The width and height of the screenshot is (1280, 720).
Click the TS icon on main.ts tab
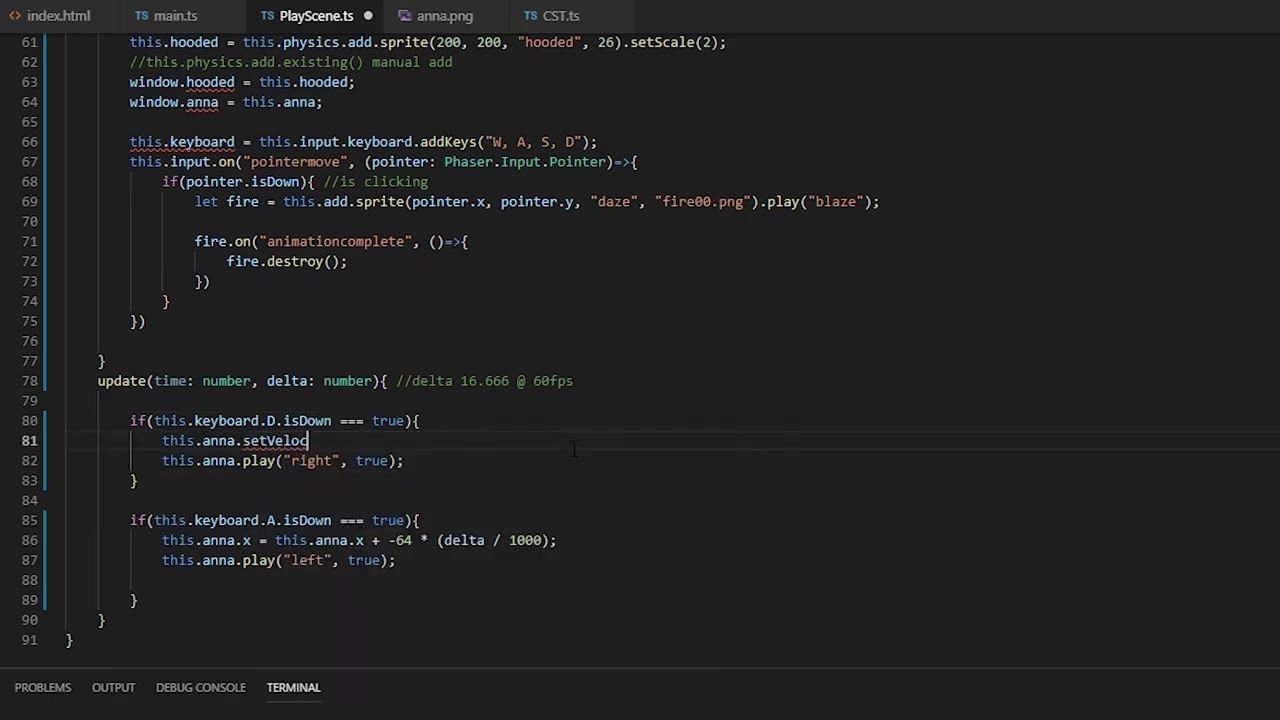[142, 16]
